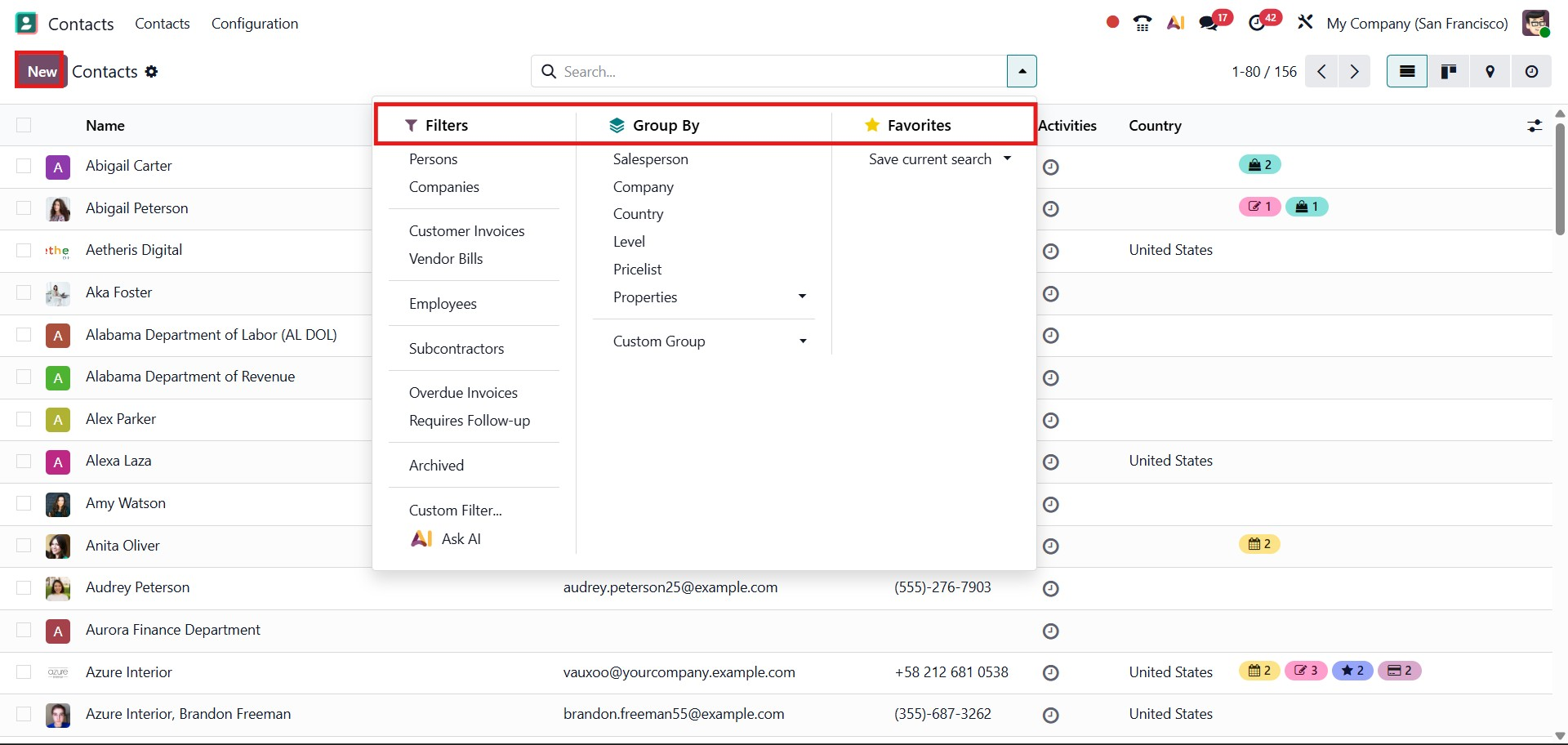The height and width of the screenshot is (745, 1568).
Task: Open the Ask AI icon in top bar
Action: point(1175,23)
